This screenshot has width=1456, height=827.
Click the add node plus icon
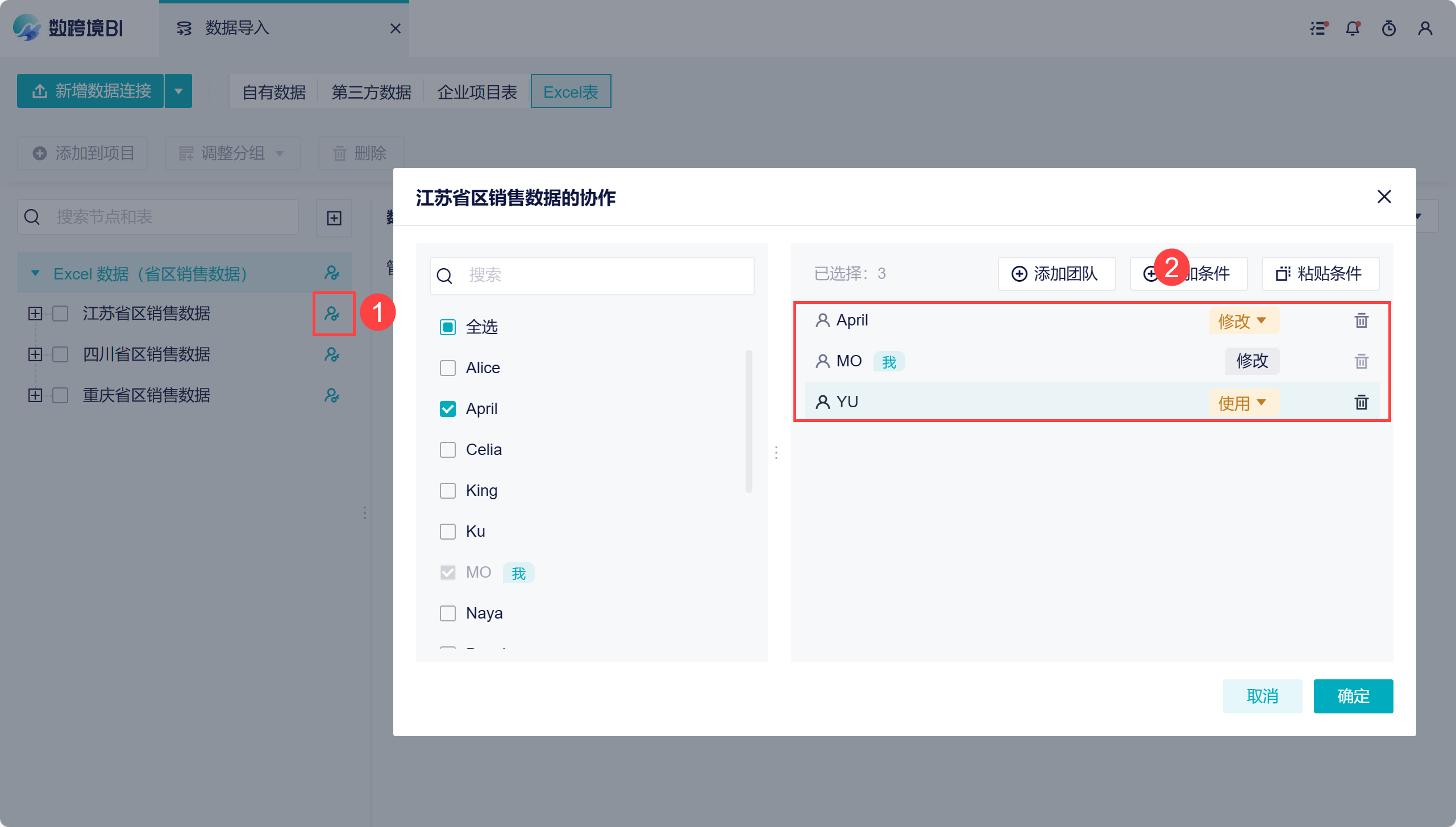tap(334, 218)
